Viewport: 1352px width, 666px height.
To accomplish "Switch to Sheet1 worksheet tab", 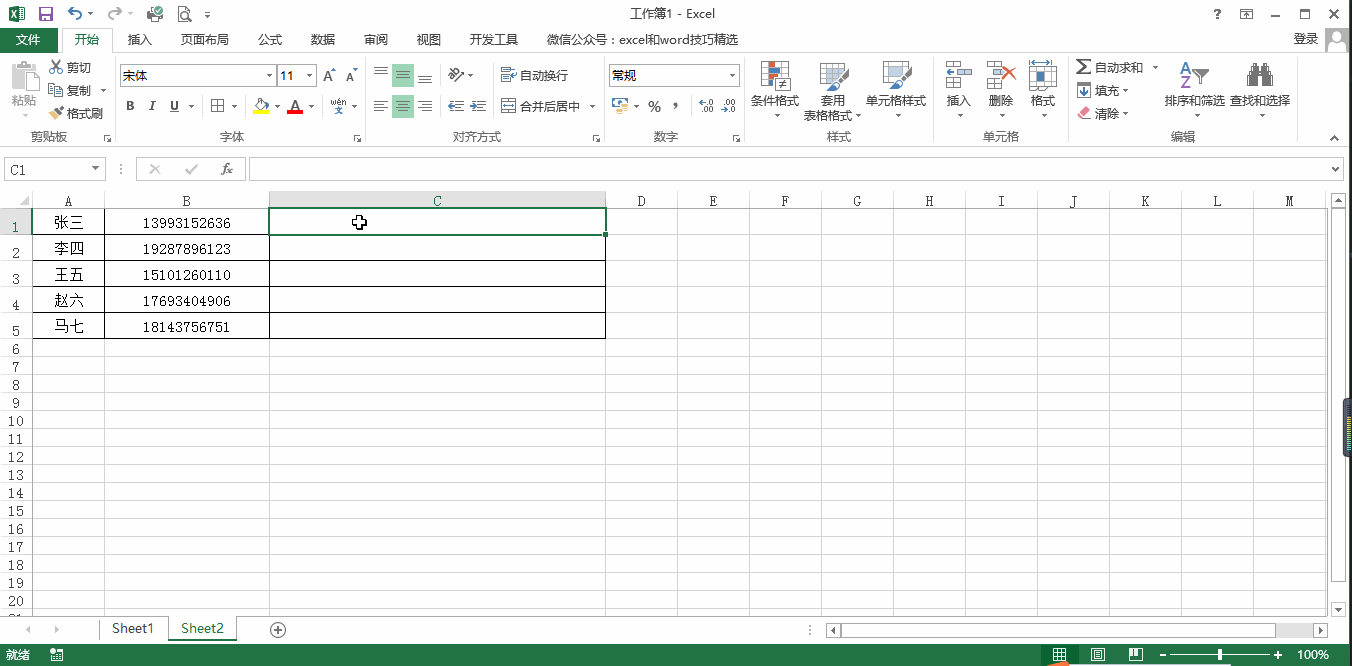I will click(x=133, y=629).
